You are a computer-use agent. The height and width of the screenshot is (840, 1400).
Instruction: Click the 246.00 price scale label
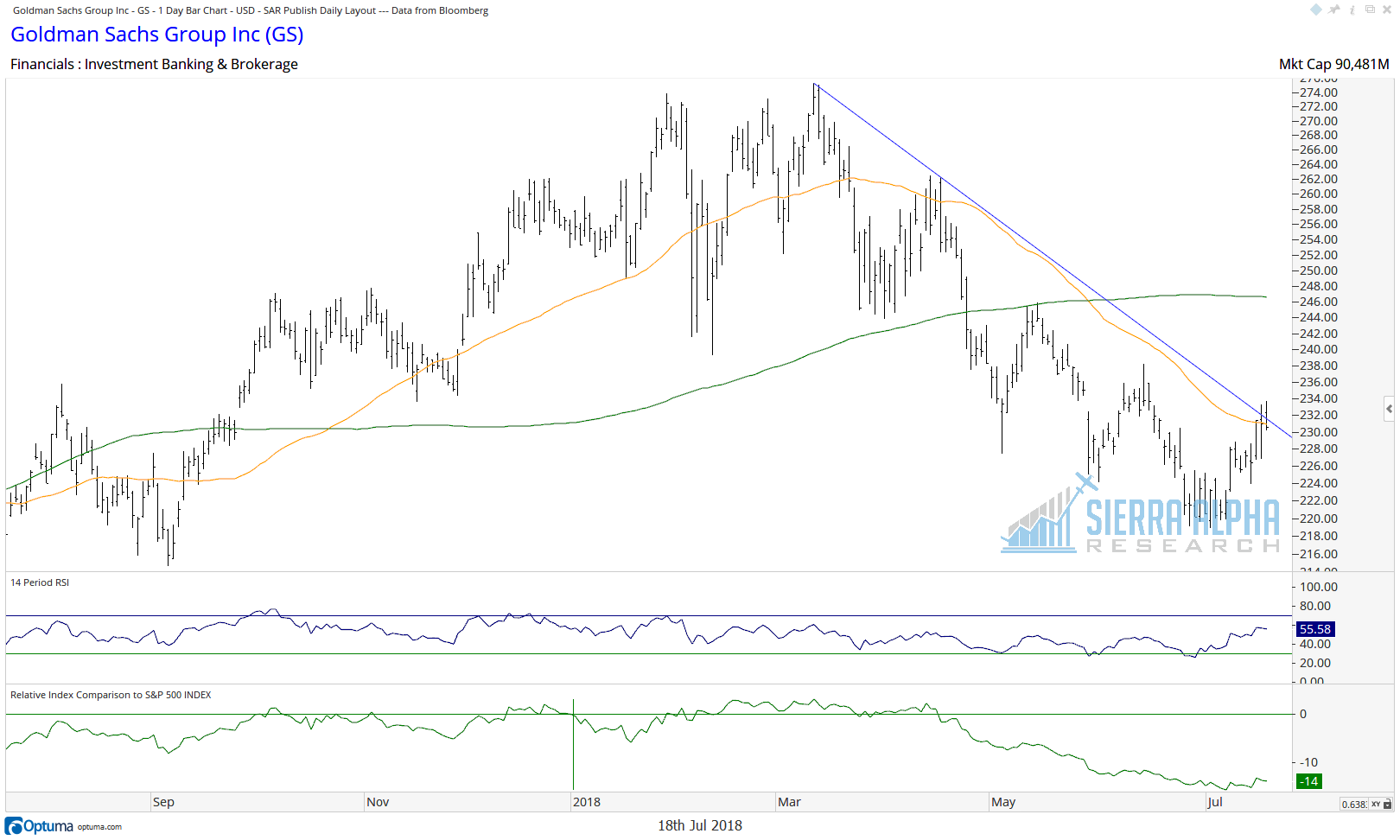tap(1319, 302)
